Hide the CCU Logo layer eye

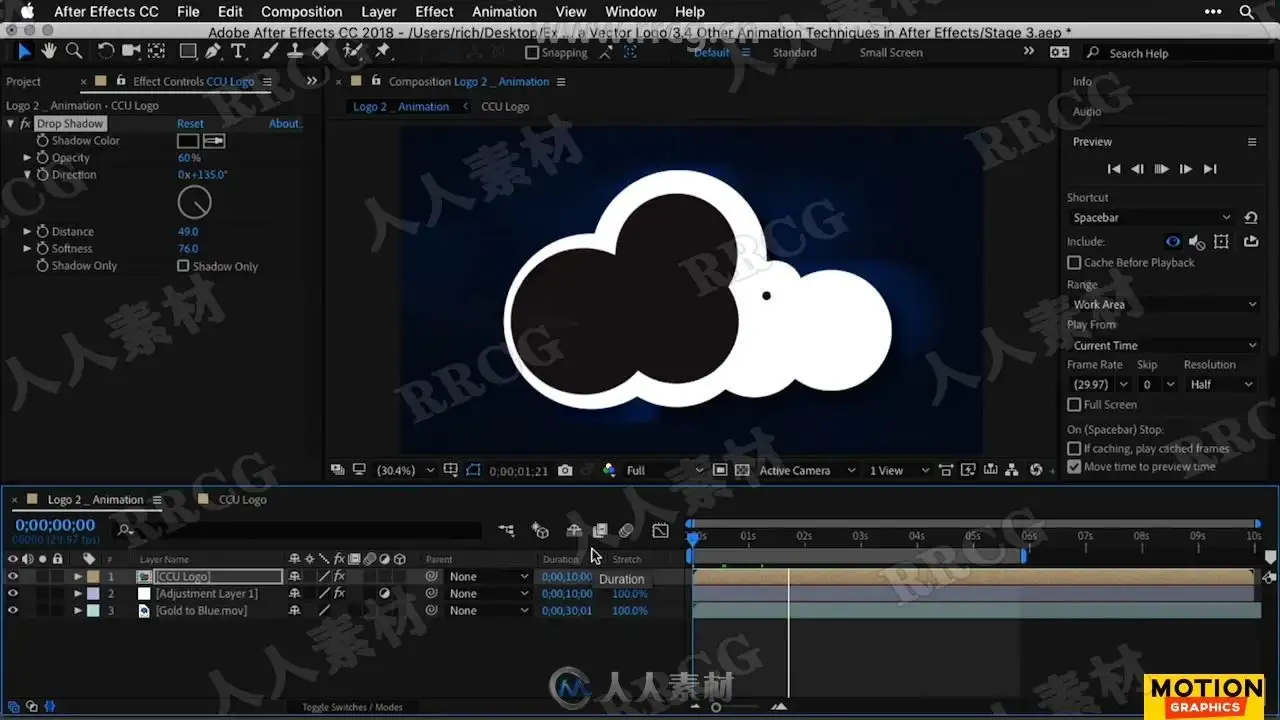[13, 577]
